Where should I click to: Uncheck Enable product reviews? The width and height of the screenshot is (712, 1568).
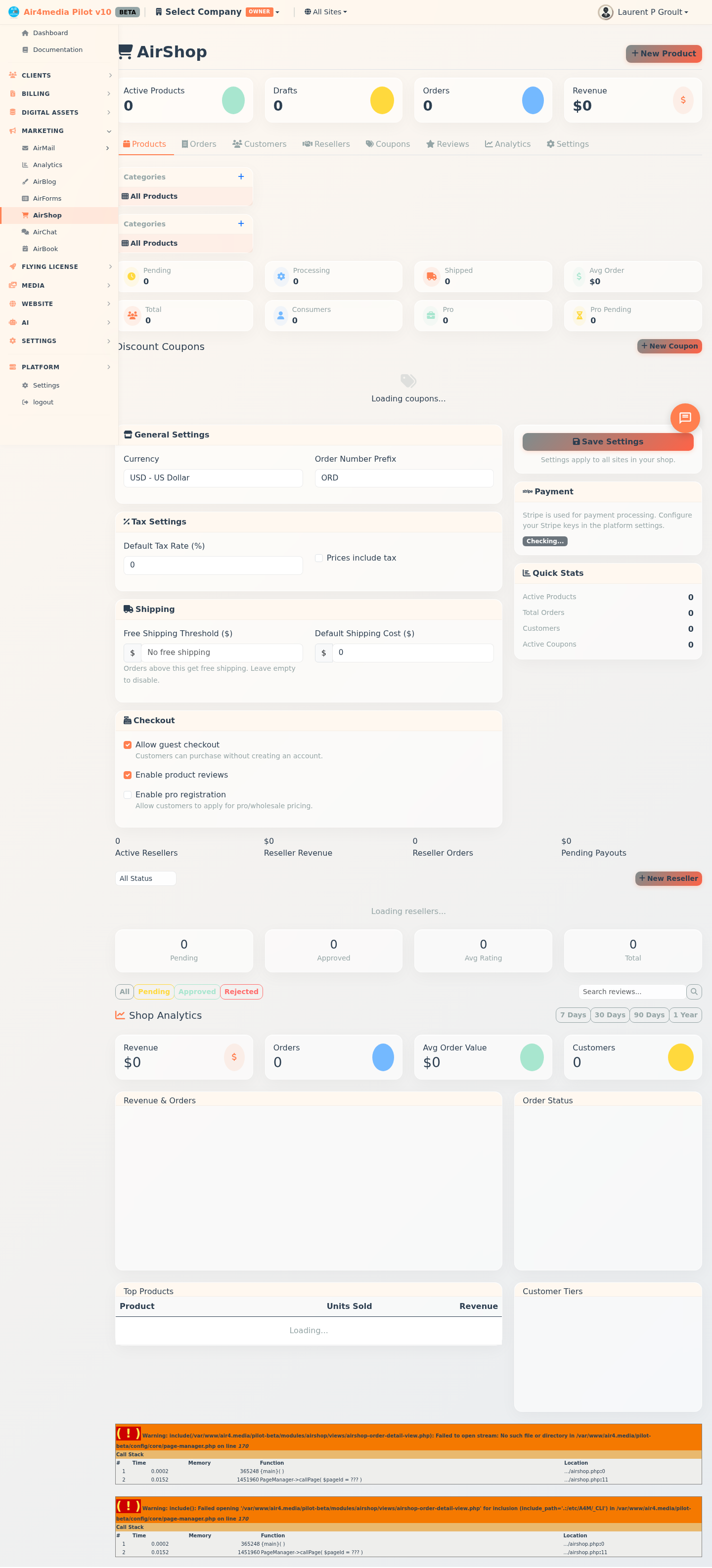[x=128, y=775]
